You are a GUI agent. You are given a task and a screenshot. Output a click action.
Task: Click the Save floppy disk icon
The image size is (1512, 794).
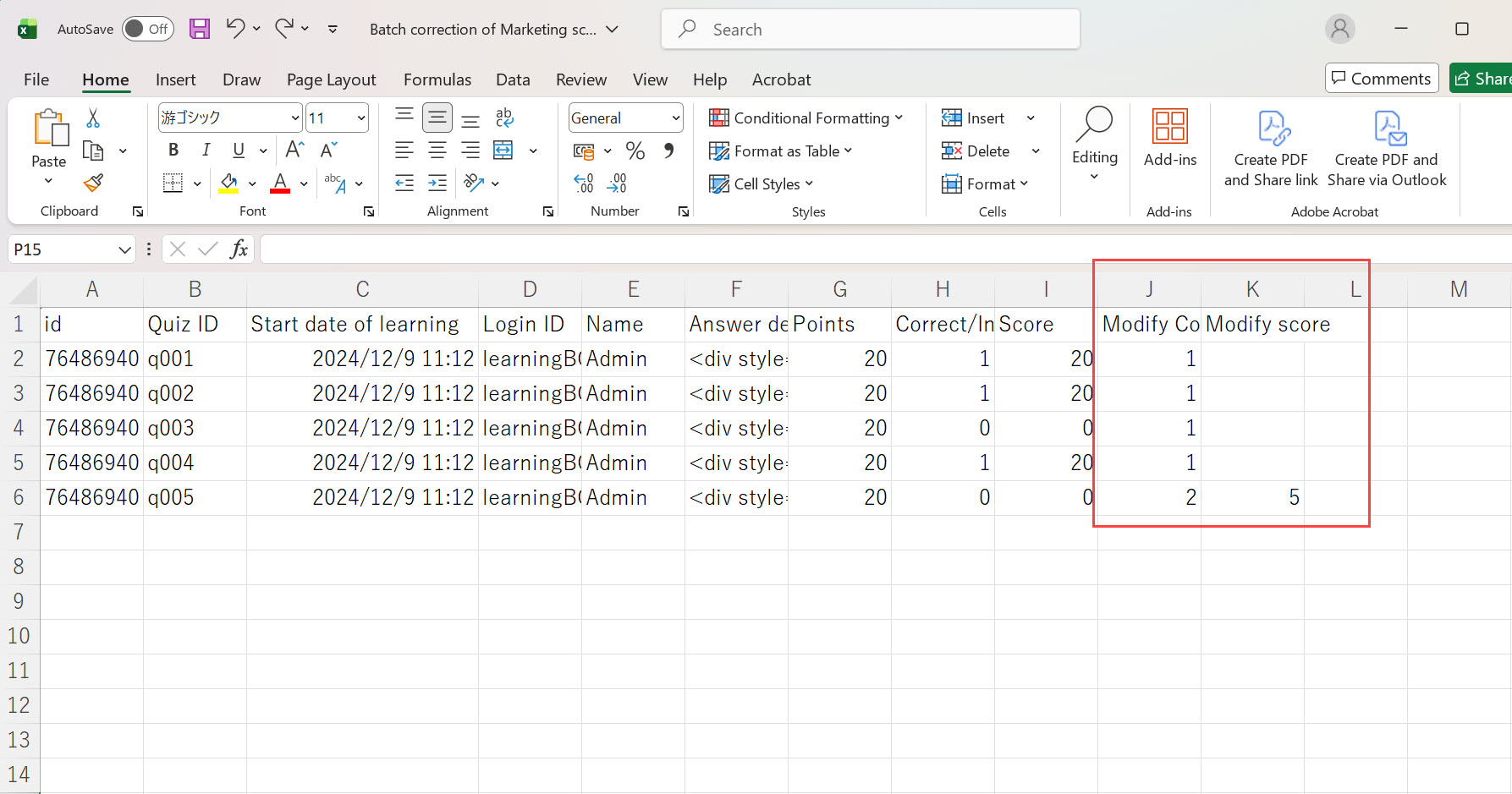(x=200, y=29)
